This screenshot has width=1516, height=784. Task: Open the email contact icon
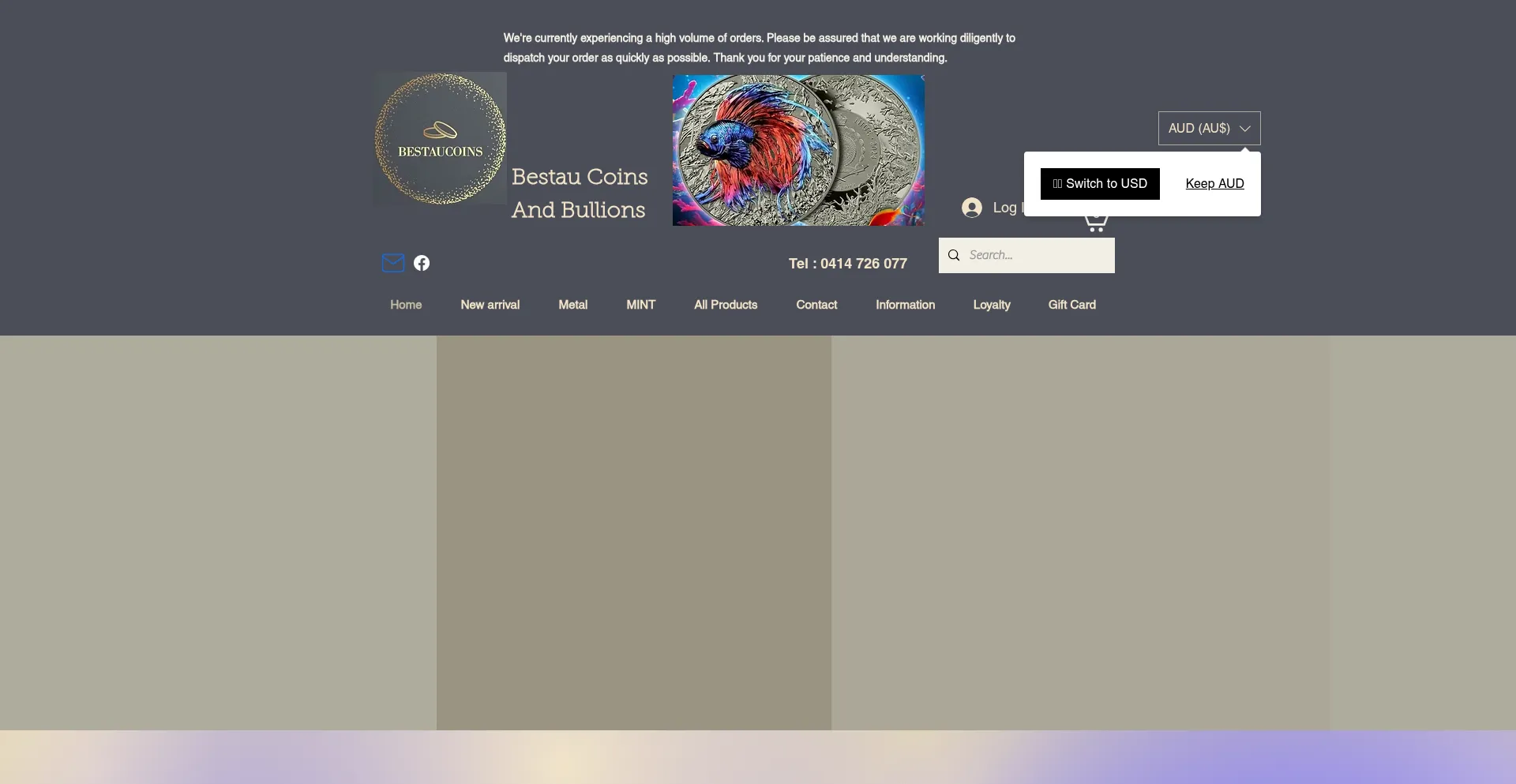pos(392,263)
